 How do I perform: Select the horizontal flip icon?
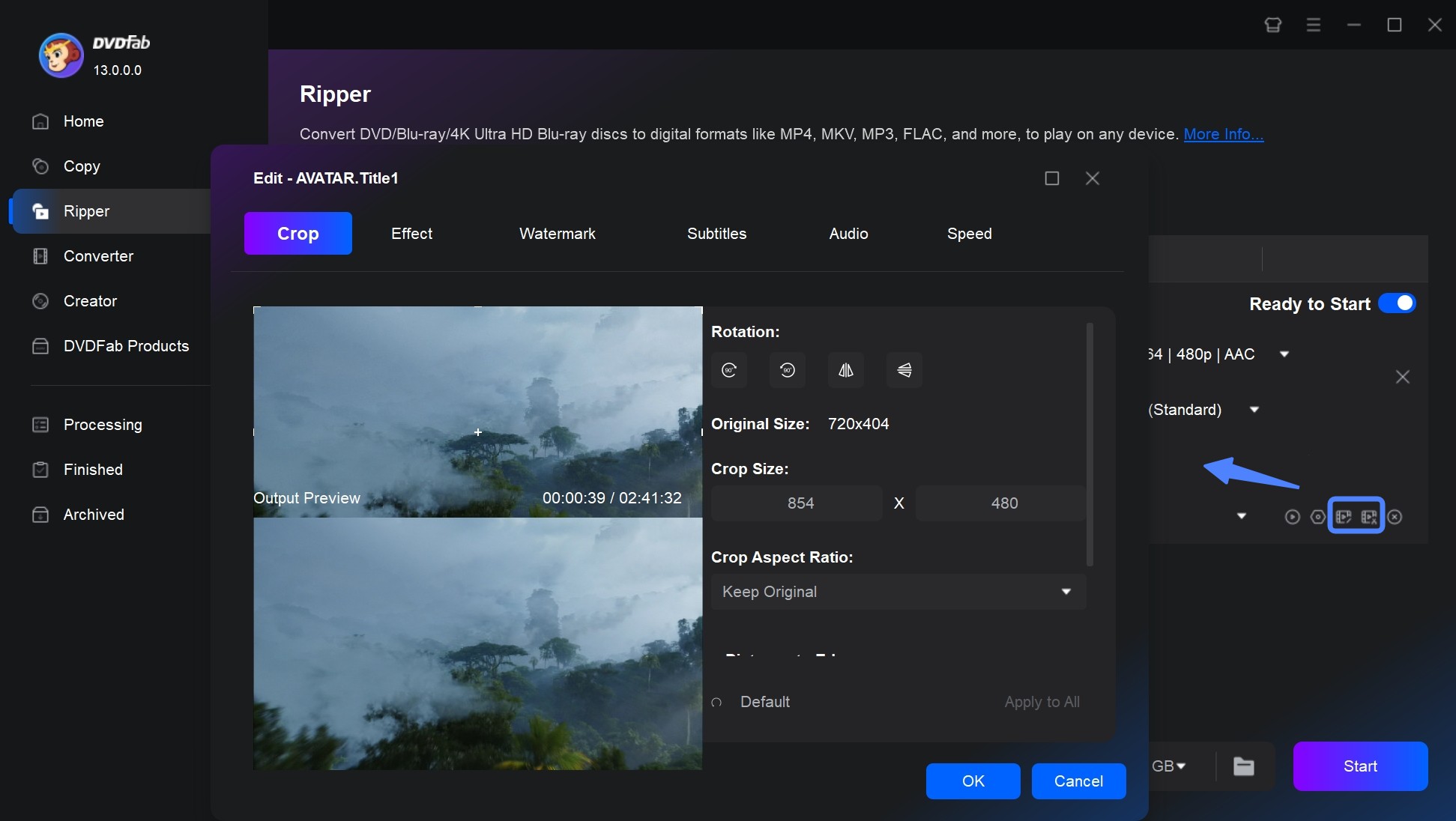(x=845, y=370)
